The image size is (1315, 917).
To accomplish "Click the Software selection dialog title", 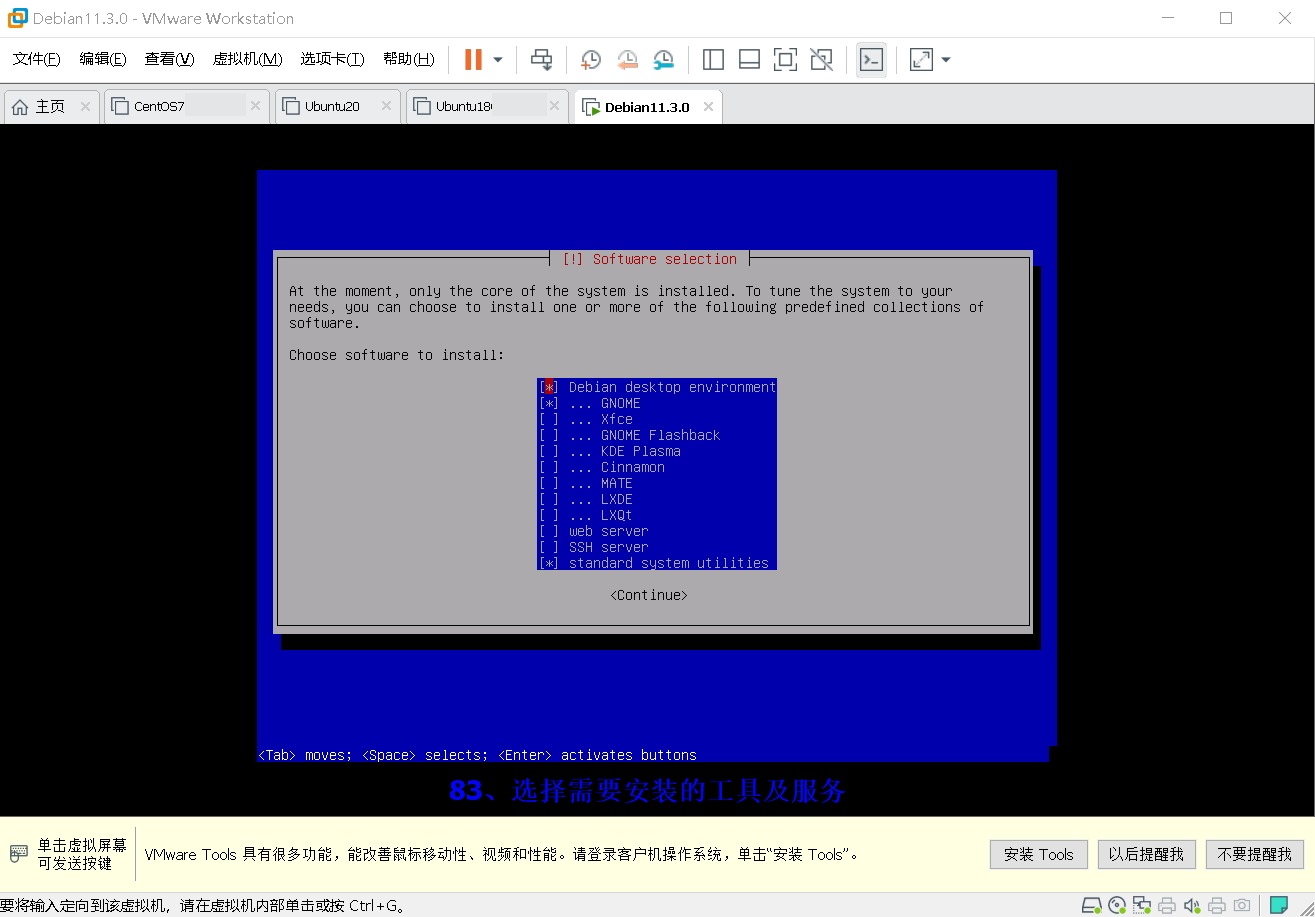I will [x=650, y=259].
